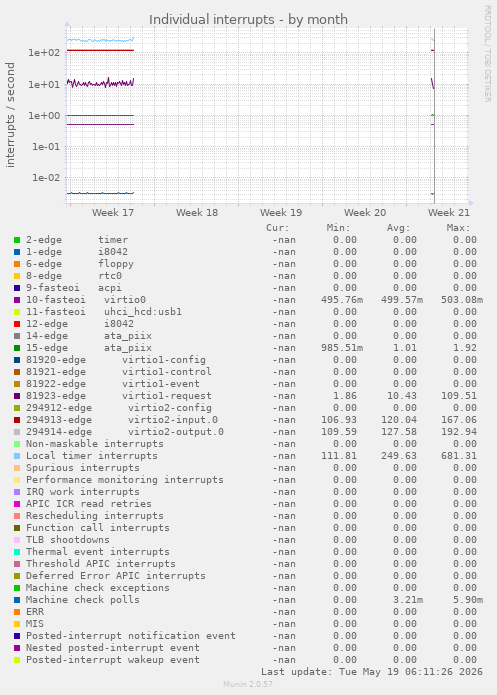Click the Week 19 axis label
Viewport: 497px width, 695px height.
[281, 213]
